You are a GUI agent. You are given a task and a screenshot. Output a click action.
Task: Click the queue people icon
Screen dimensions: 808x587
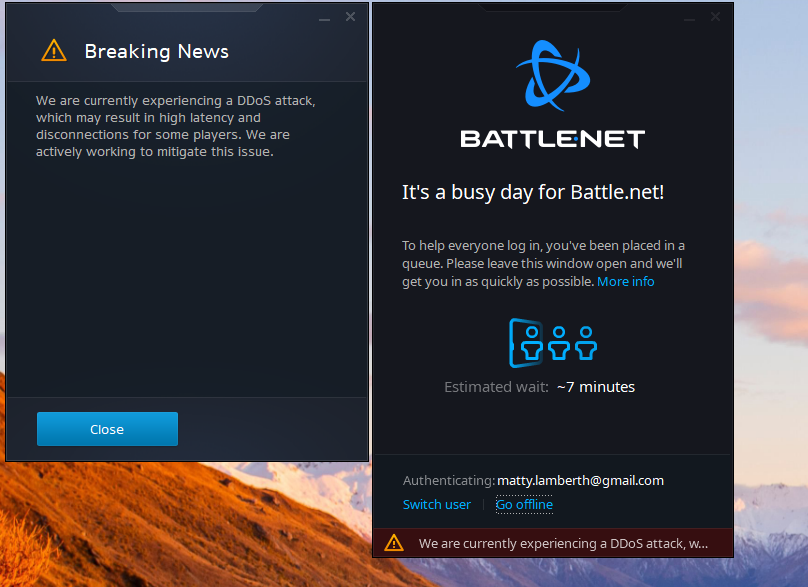553,343
